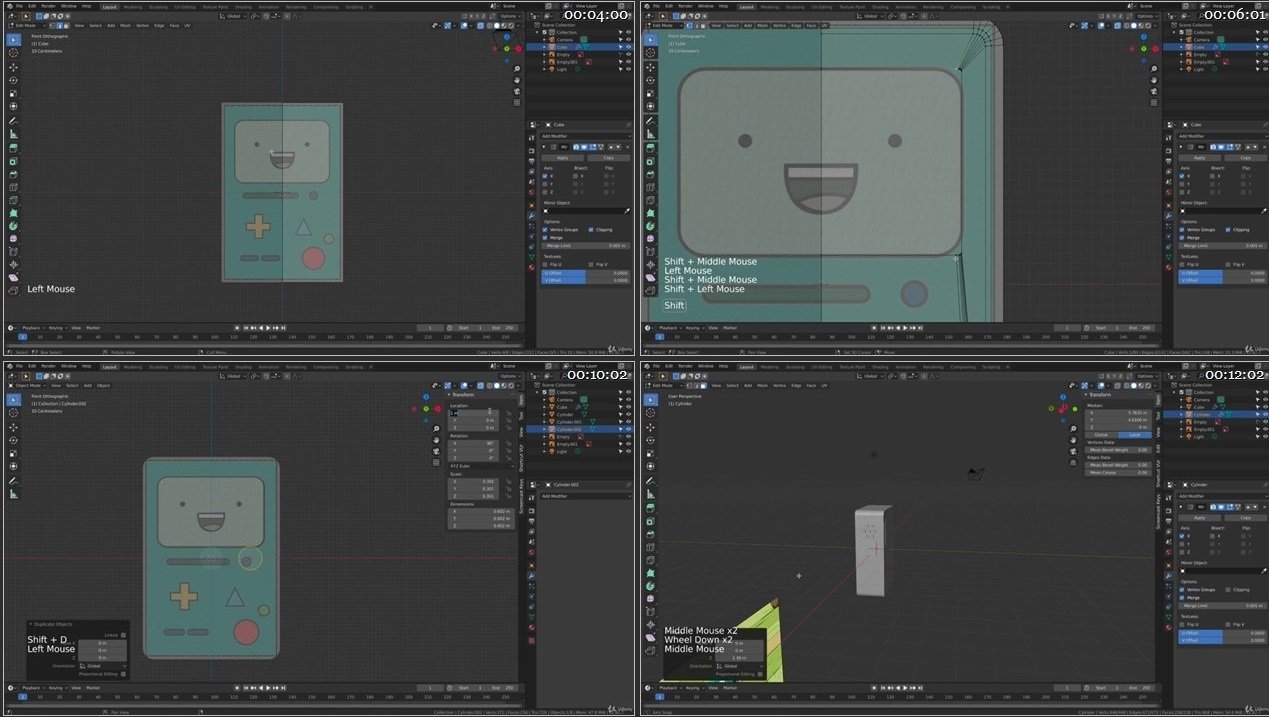This screenshot has height=717, width=1269.
Task: Click the magnifier zoom gizmo in the 00:10:02 frame
Action: 437,429
